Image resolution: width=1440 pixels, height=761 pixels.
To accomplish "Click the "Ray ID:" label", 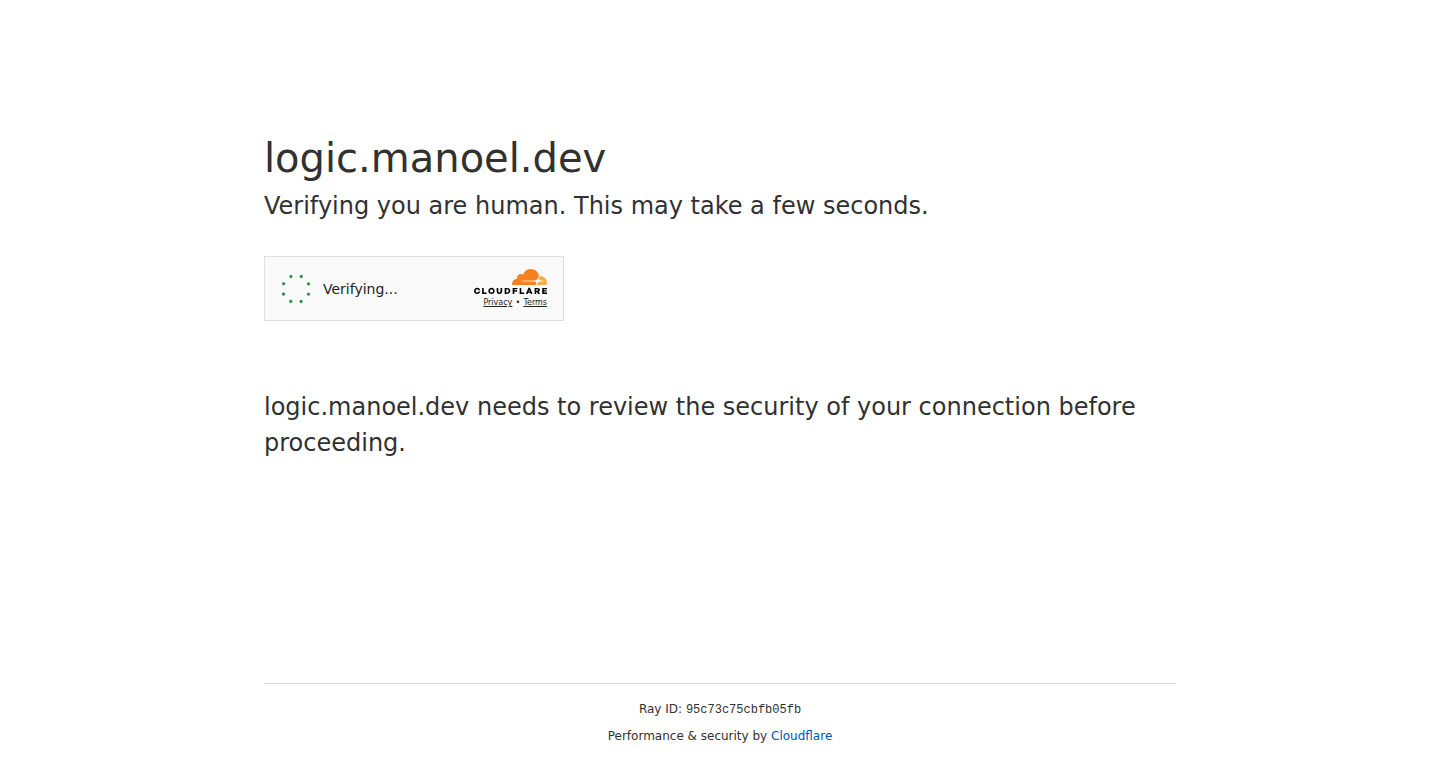I will (660, 710).
